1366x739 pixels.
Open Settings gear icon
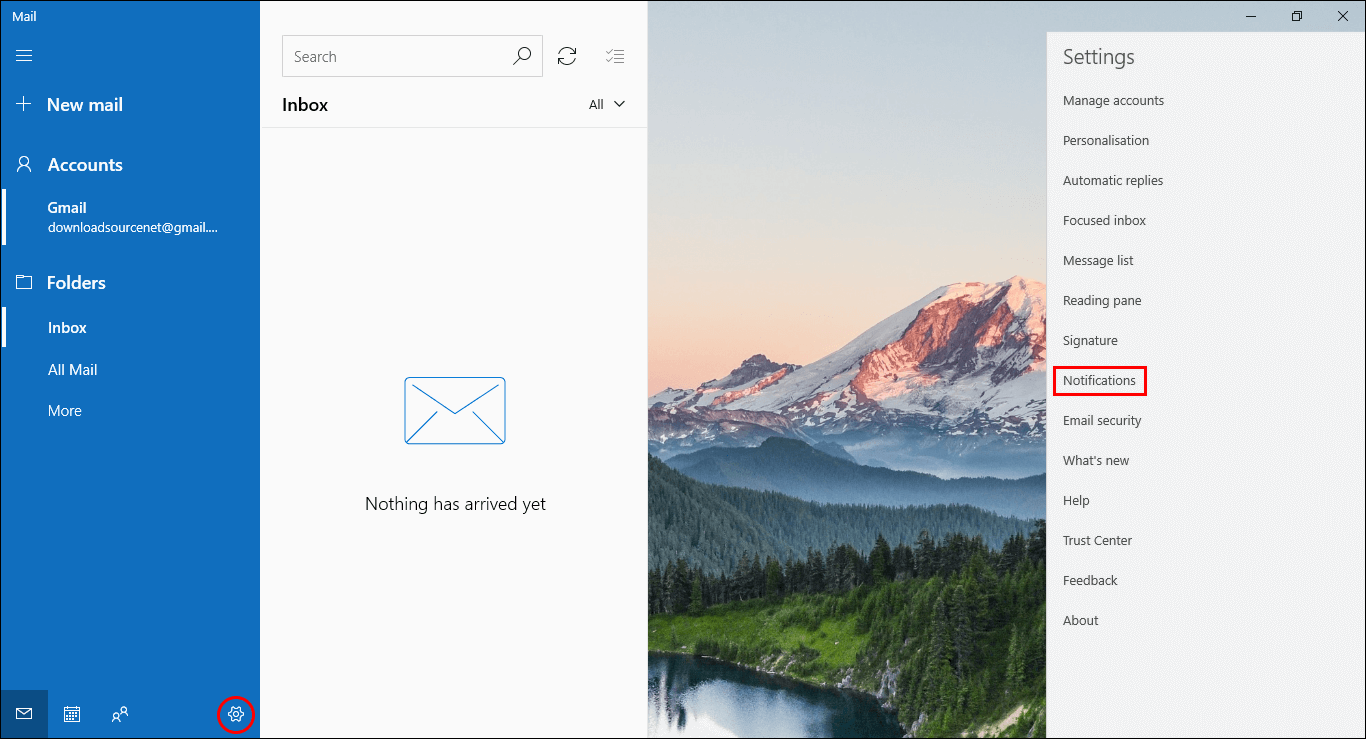click(236, 714)
